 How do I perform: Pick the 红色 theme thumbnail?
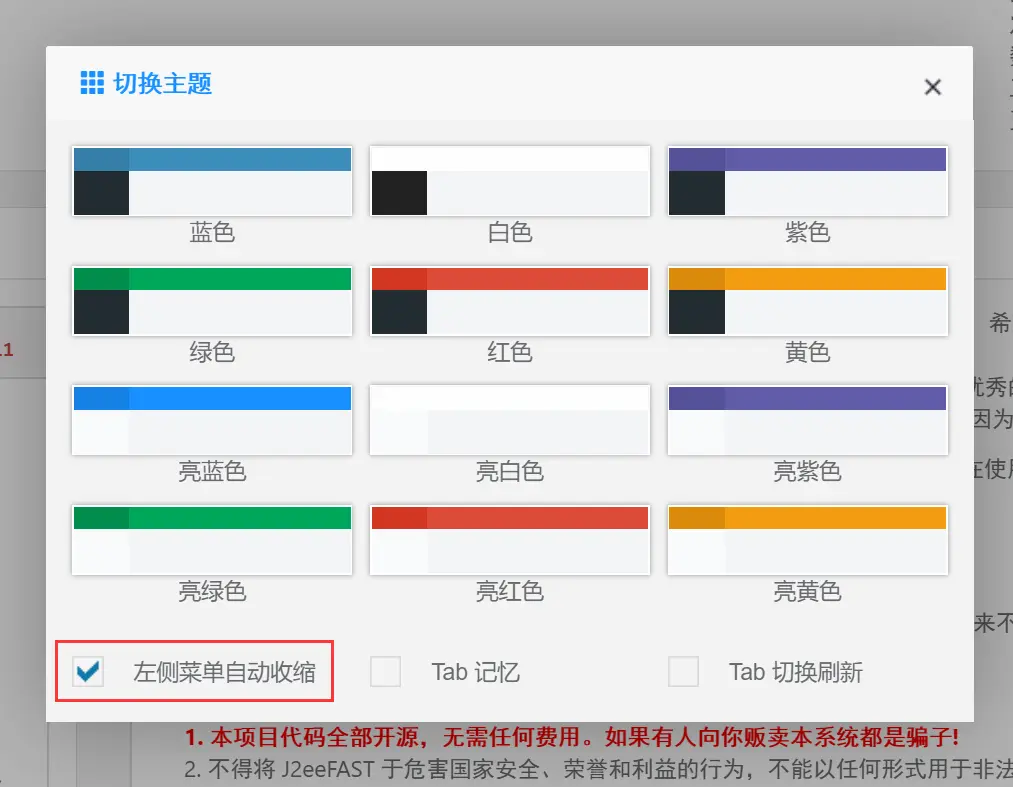[x=510, y=300]
